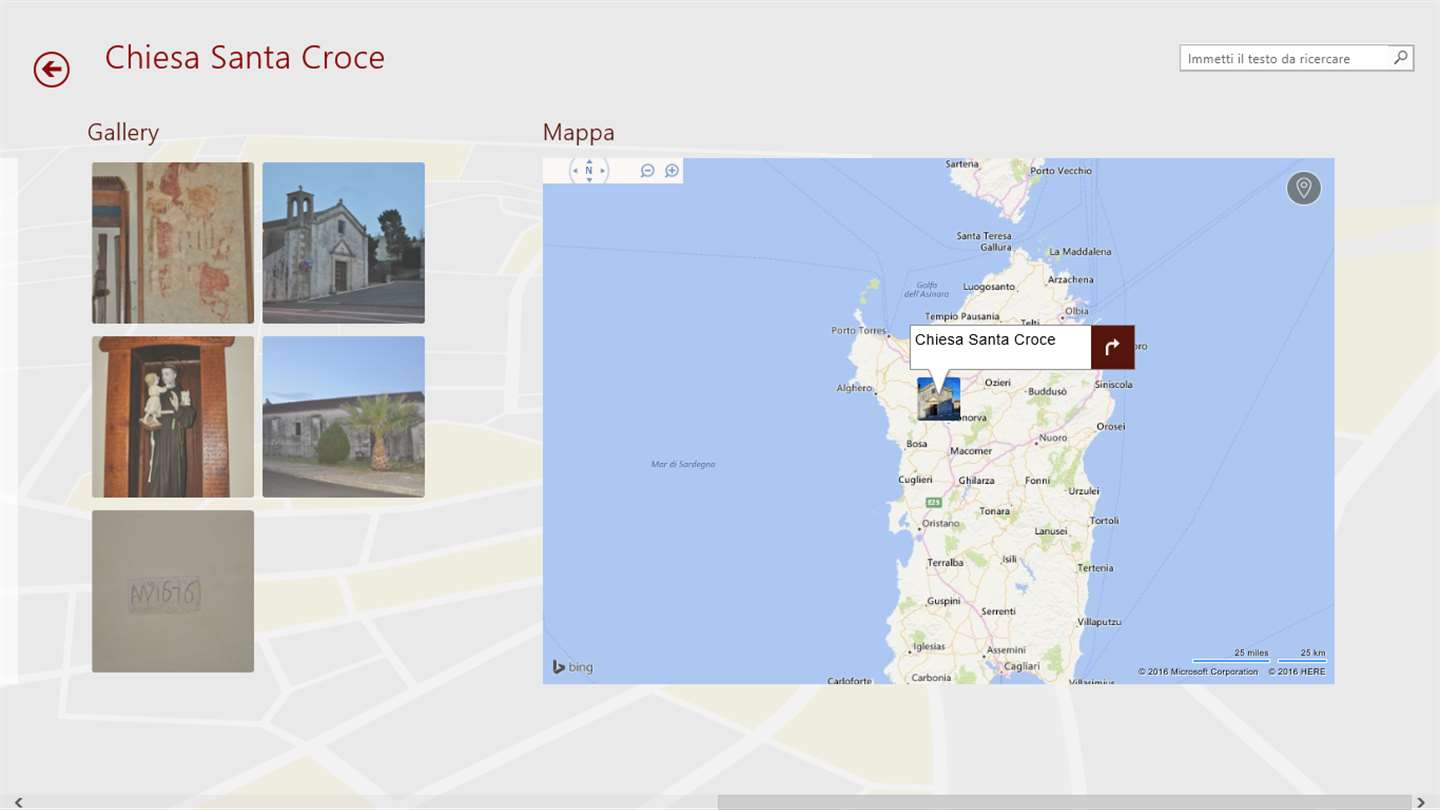The image size is (1440, 810).
Task: Click Porto Torres label on the map
Action: coord(859,331)
